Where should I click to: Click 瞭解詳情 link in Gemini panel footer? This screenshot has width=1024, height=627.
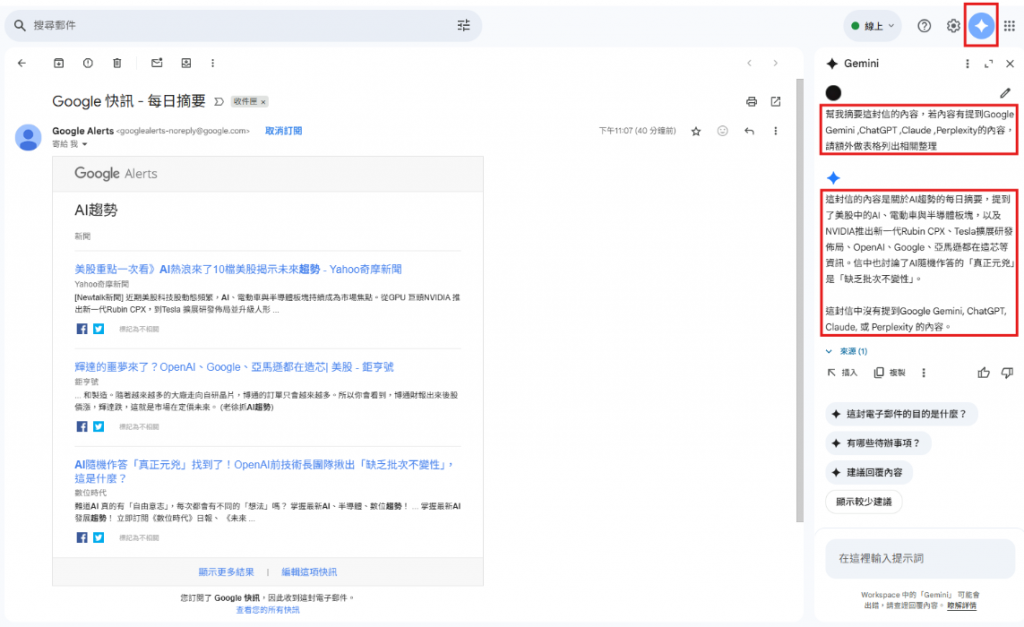click(961, 605)
